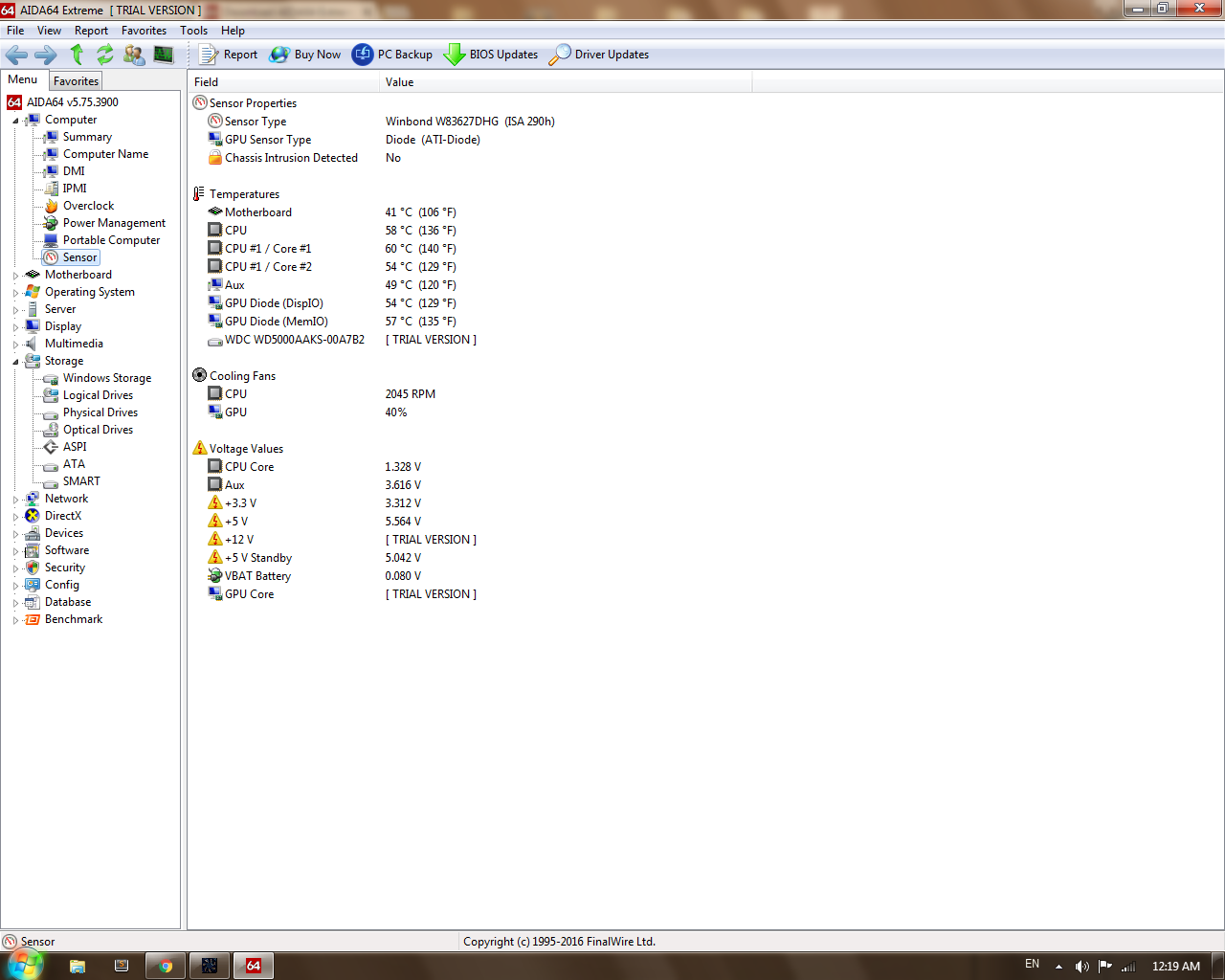1225x980 pixels.
Task: Click the blue Forward arrow in toolbar
Action: coord(45,55)
